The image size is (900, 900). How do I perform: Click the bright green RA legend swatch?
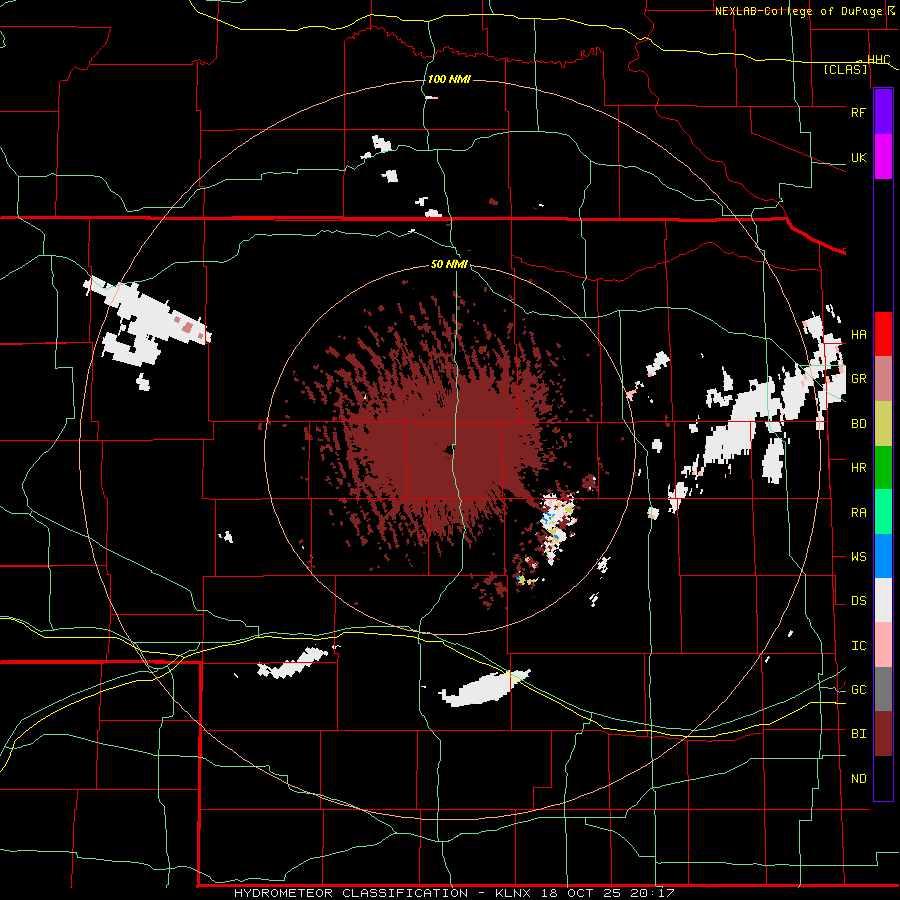(883, 512)
